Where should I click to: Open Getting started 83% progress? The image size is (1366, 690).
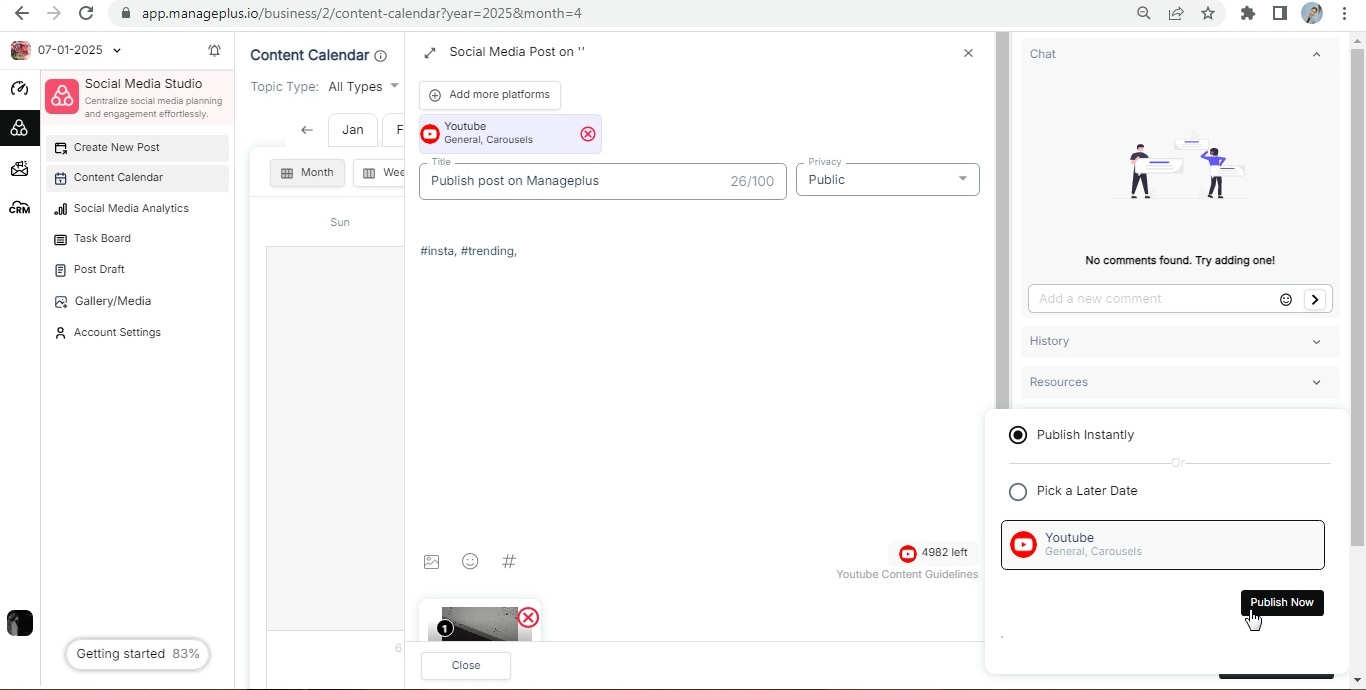tap(137, 655)
